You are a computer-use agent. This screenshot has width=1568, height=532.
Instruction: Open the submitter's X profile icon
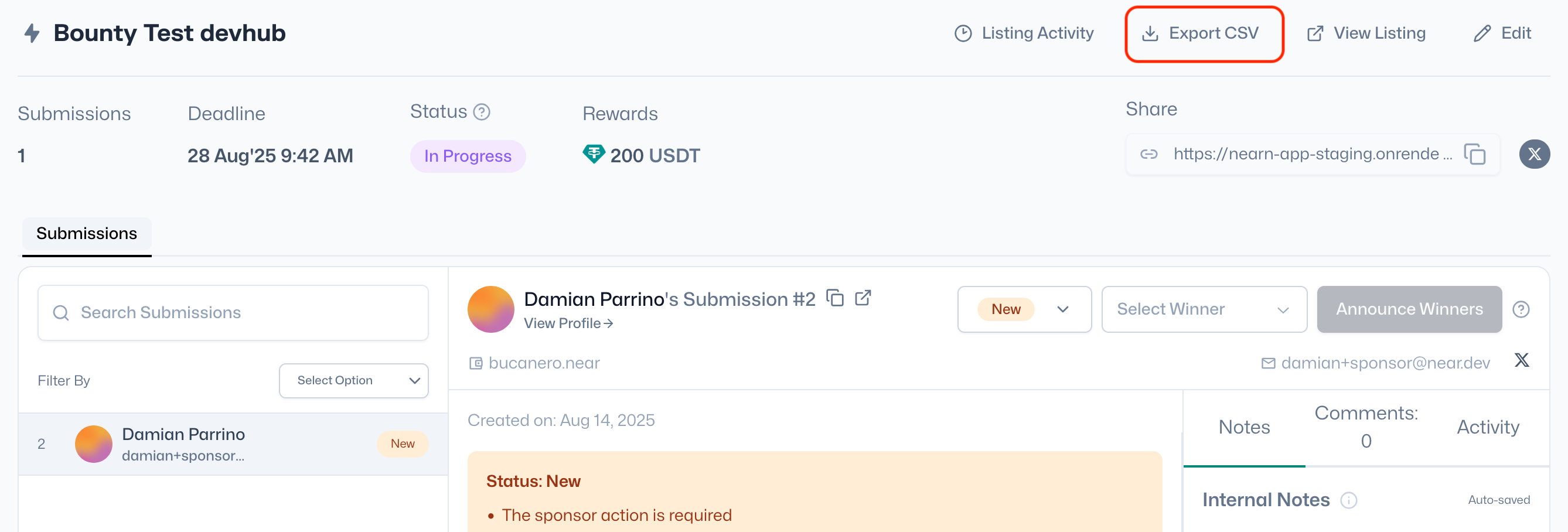[1521, 360]
